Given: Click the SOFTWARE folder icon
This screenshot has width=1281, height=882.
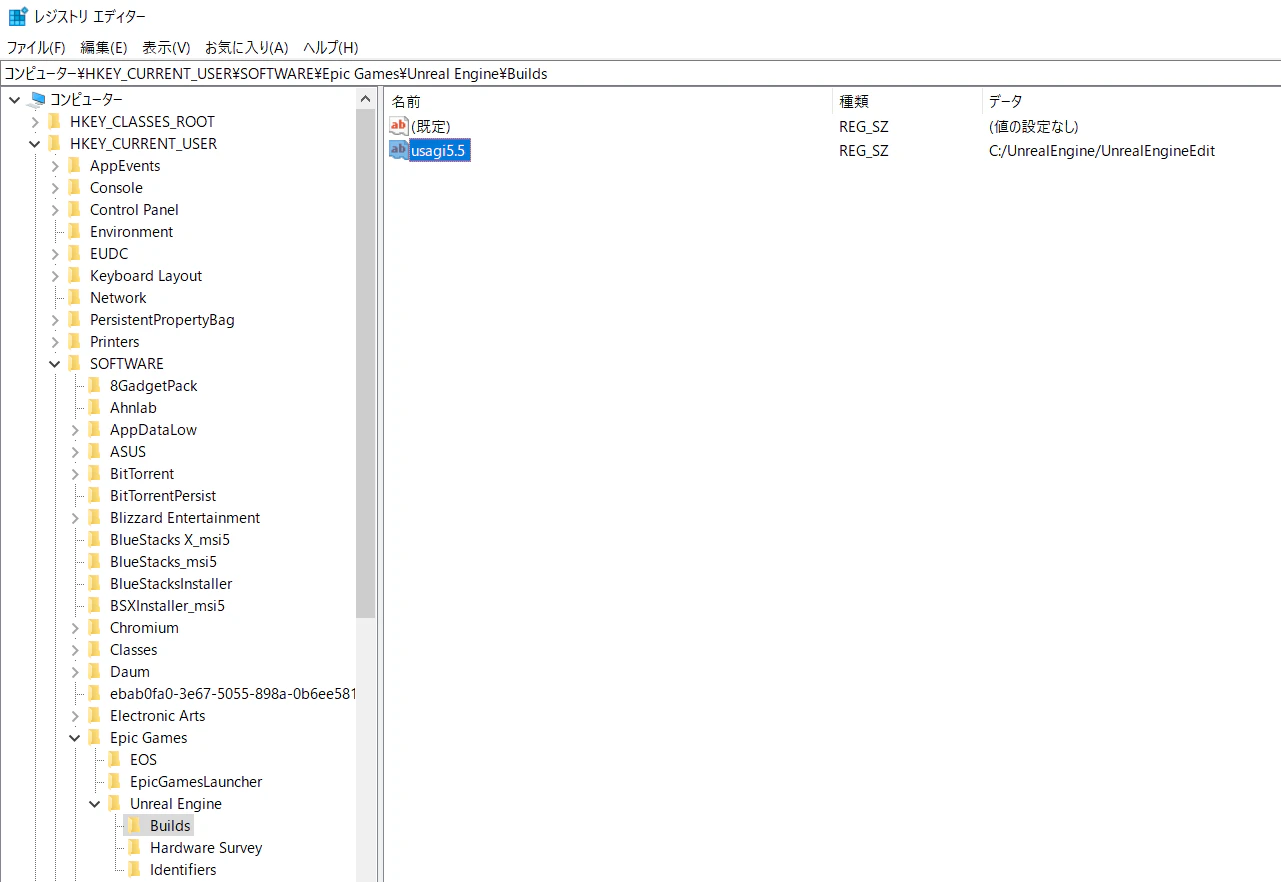Looking at the screenshot, I should point(74,363).
